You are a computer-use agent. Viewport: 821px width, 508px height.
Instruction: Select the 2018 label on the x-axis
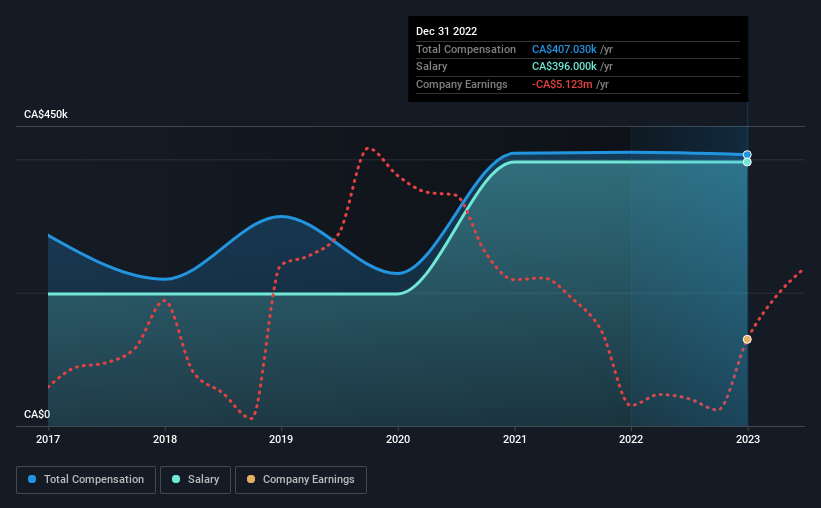(165, 439)
